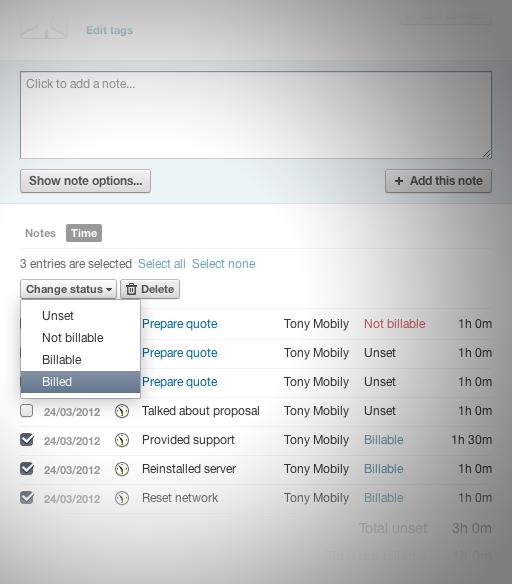Choose Unset from the status menu

(x=80, y=316)
